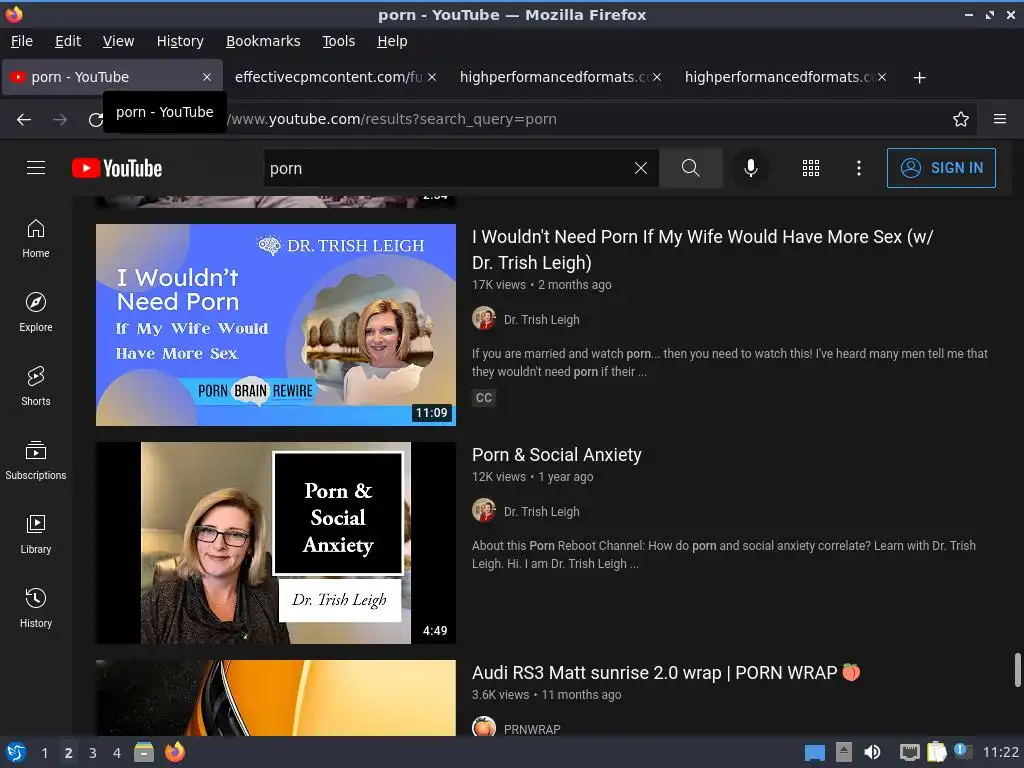Image resolution: width=1024 pixels, height=768 pixels.
Task: Click the YouTube logo
Action: pos(117,168)
